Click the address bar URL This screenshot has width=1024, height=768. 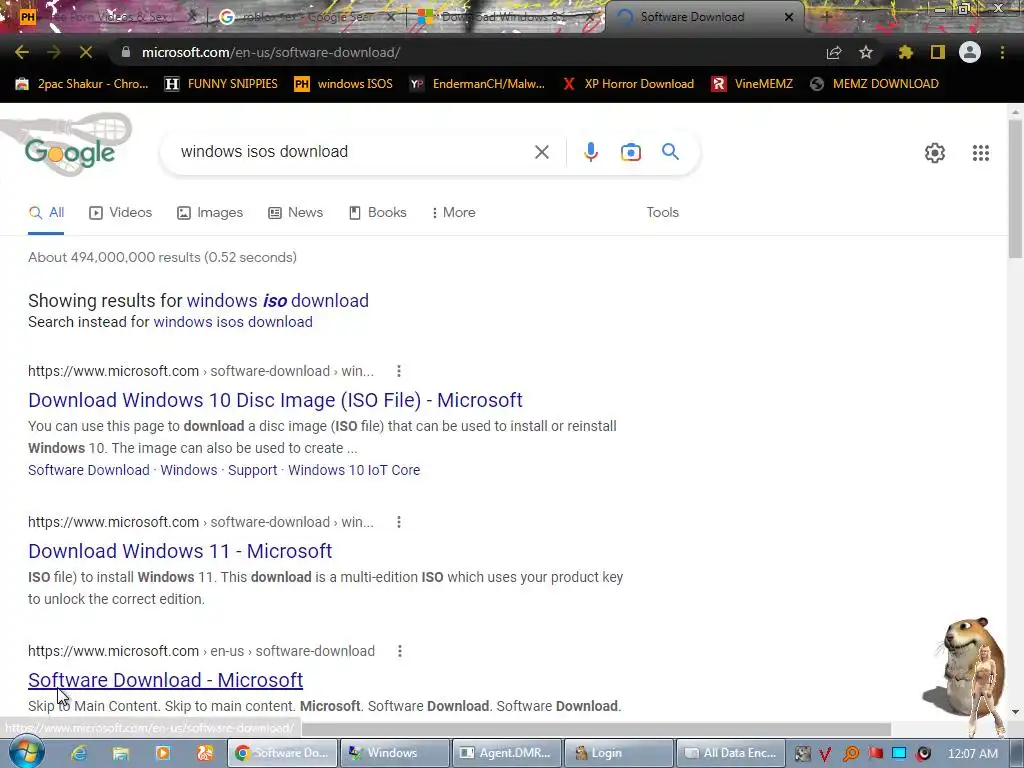tap(270, 52)
